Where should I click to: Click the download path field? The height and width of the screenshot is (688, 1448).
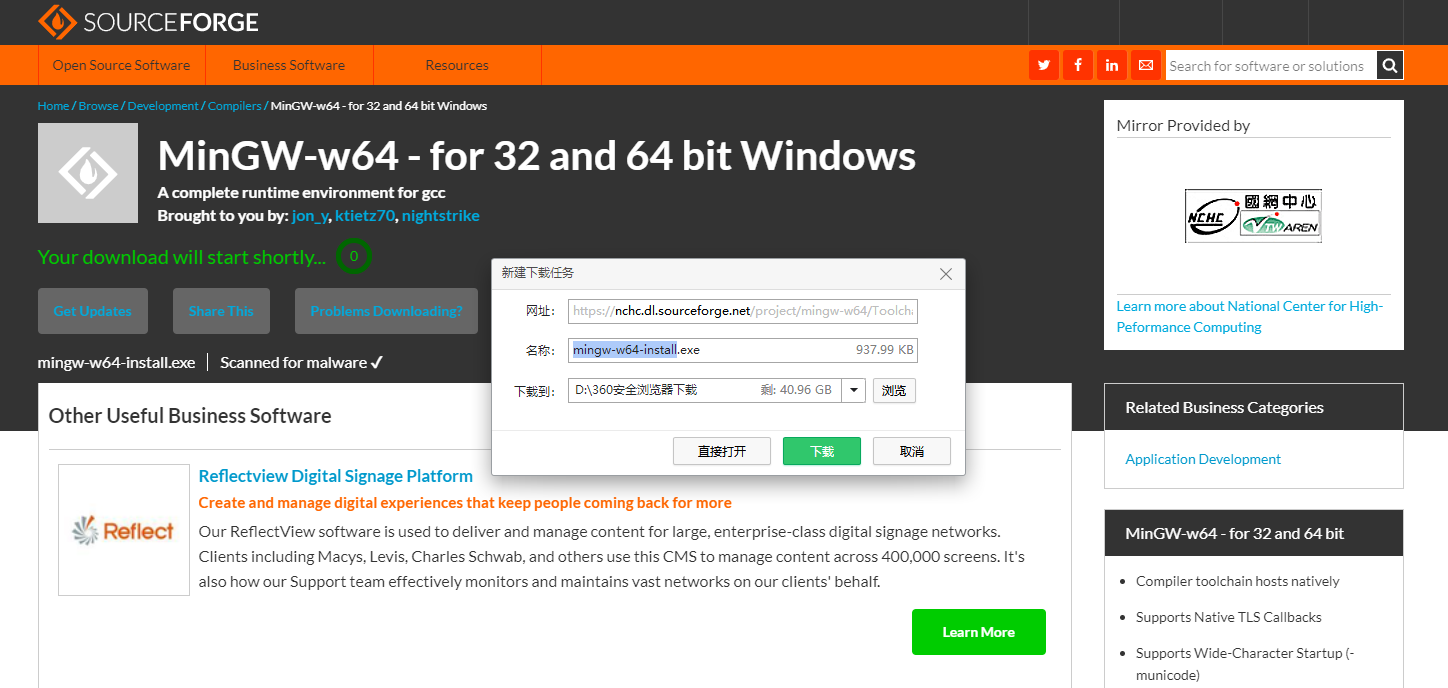pyautogui.click(x=705, y=390)
